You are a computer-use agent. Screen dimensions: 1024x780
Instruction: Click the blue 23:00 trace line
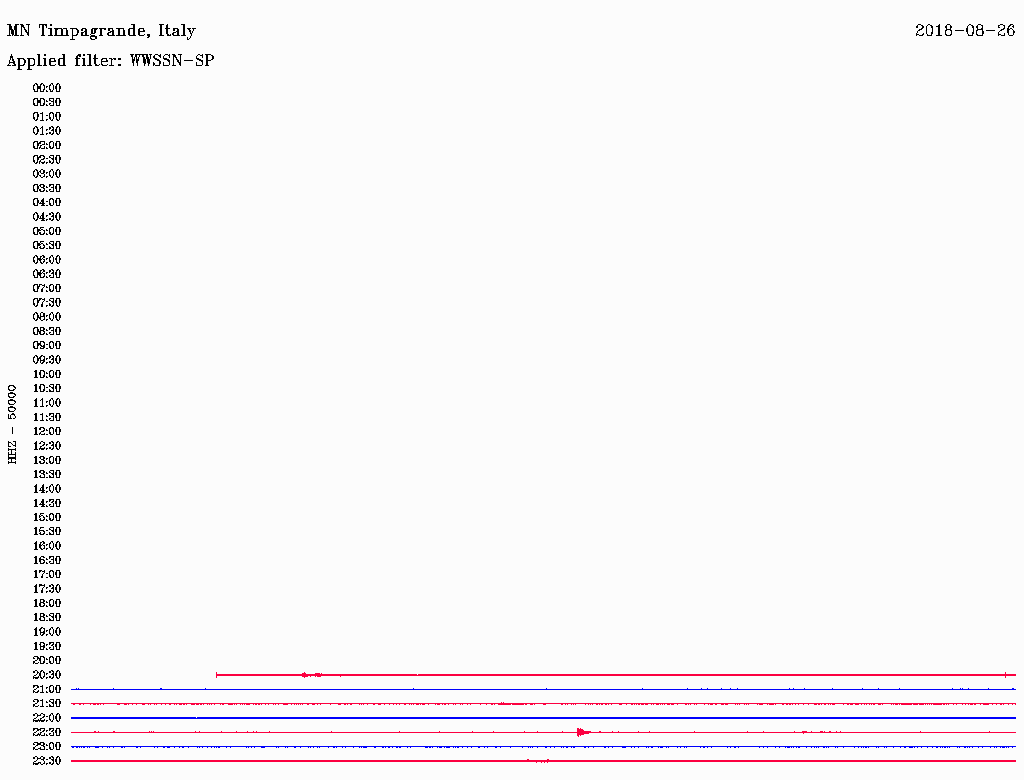(x=543, y=746)
